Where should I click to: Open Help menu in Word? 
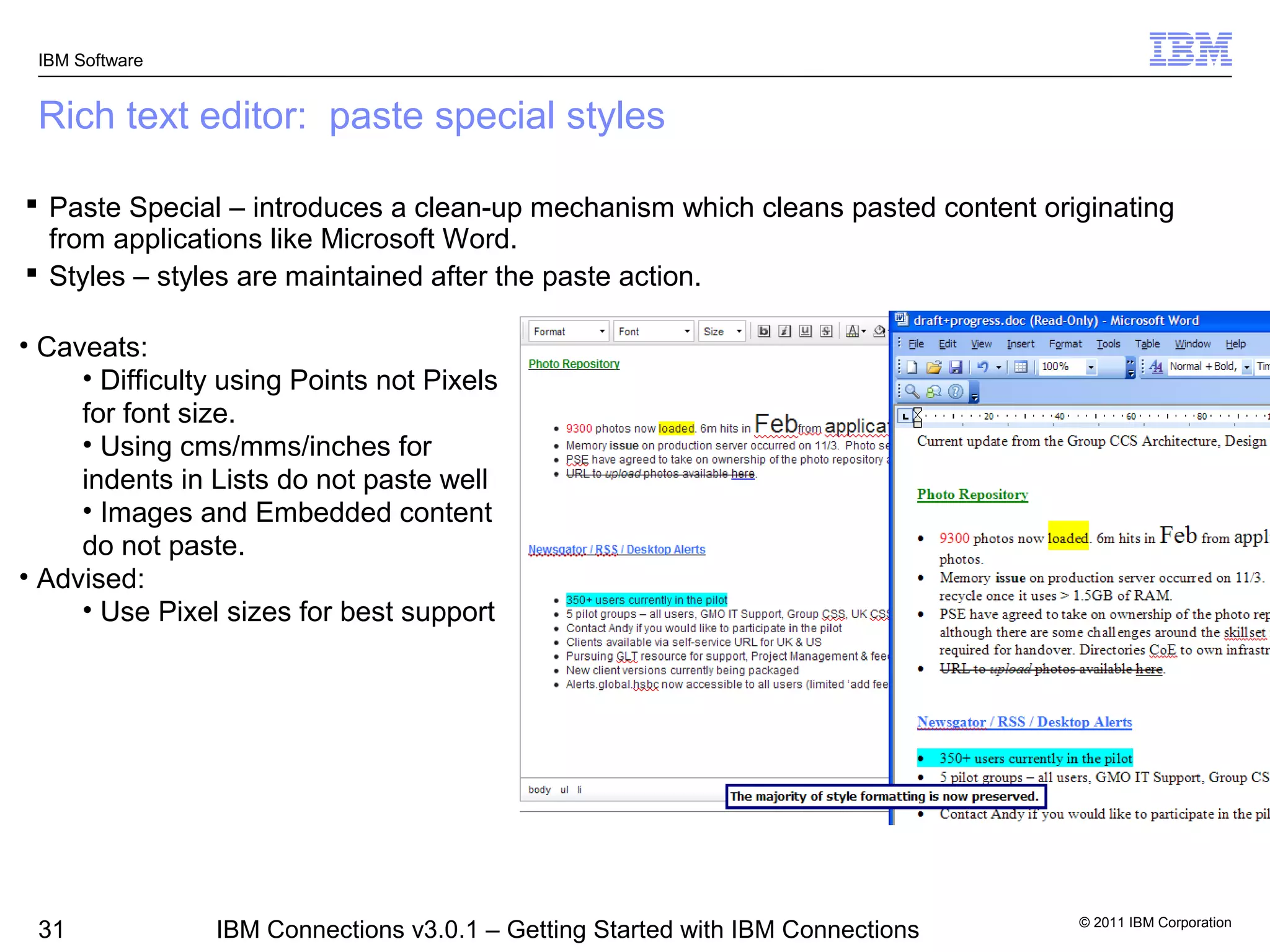point(1235,344)
